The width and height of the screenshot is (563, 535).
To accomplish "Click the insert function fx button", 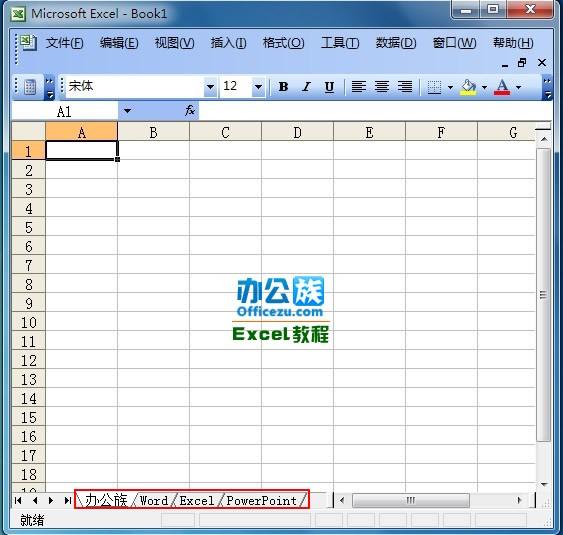I will (x=190, y=111).
